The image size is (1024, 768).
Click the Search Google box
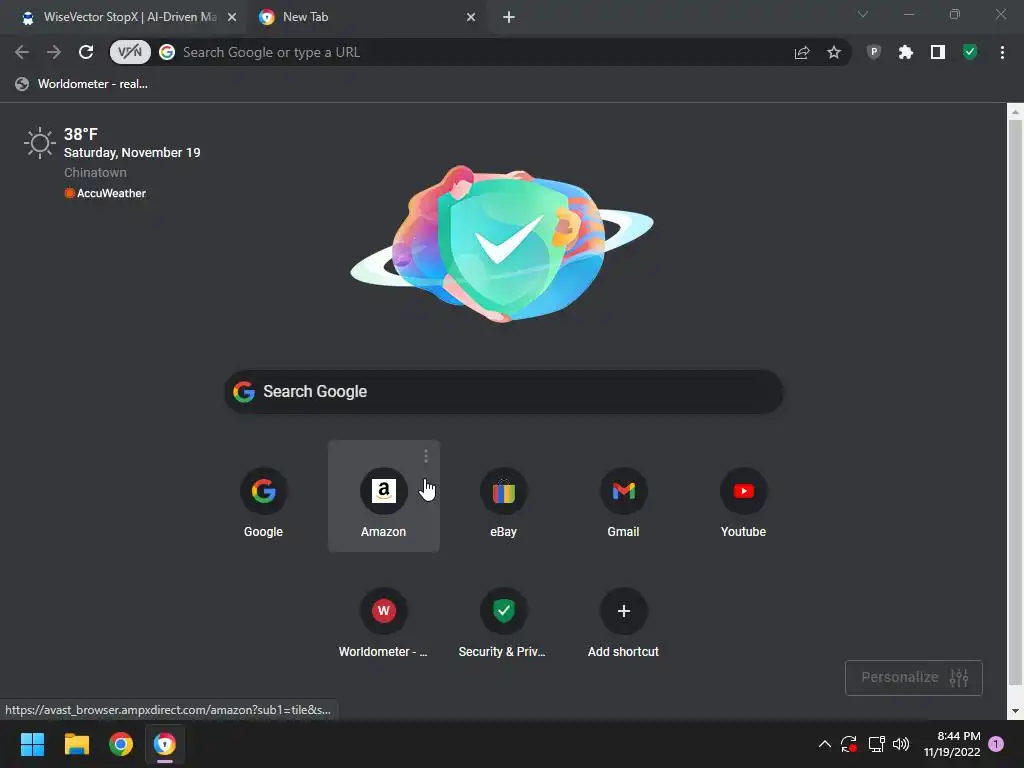coord(504,392)
